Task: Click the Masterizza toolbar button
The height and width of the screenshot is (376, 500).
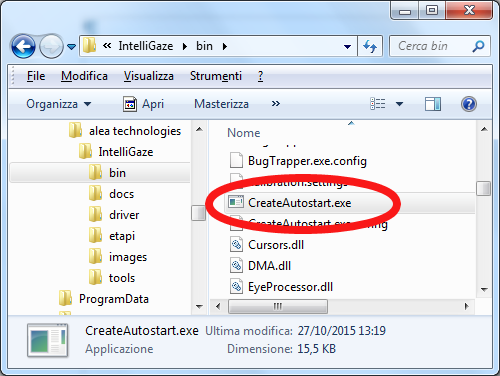Action: (x=221, y=104)
